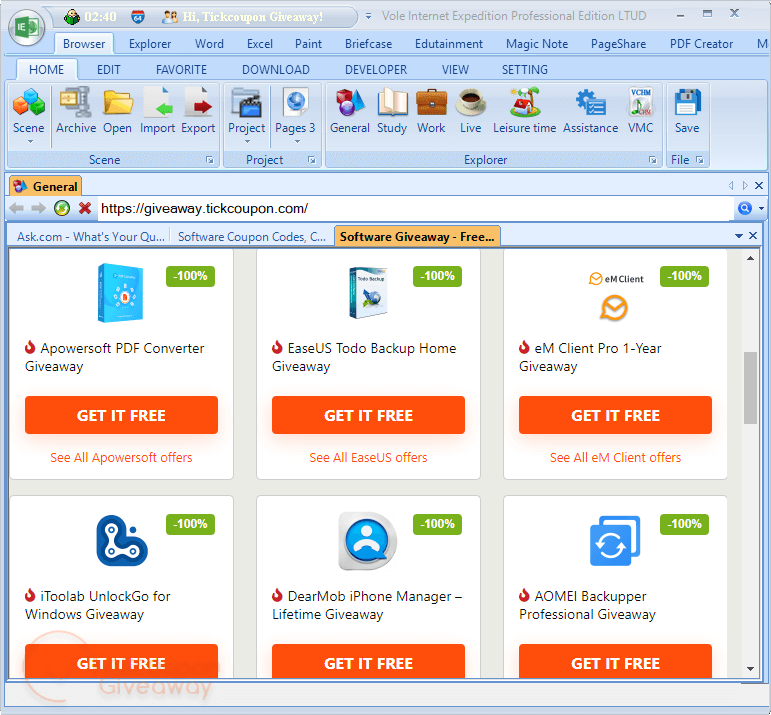Save with the floppy disk icon
Viewport: 771px width, 715px height.
tap(687, 102)
